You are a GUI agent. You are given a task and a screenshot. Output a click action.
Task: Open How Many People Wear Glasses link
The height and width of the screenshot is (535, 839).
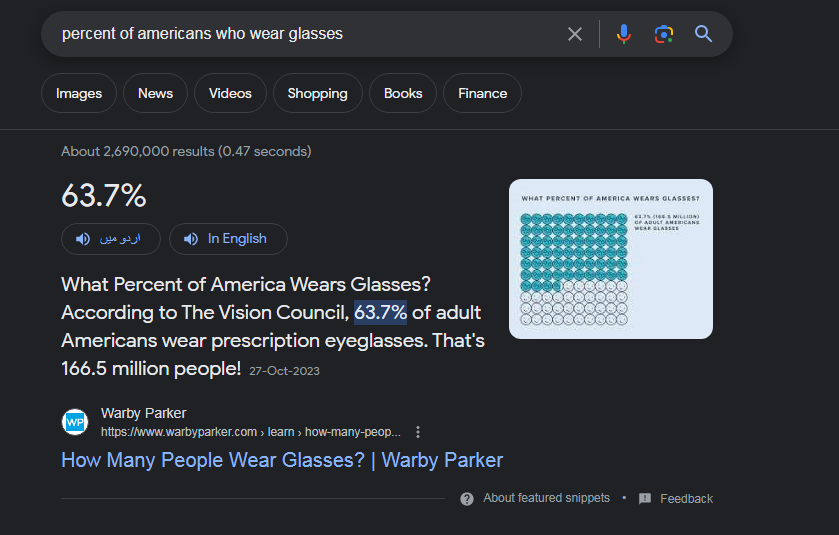(282, 460)
